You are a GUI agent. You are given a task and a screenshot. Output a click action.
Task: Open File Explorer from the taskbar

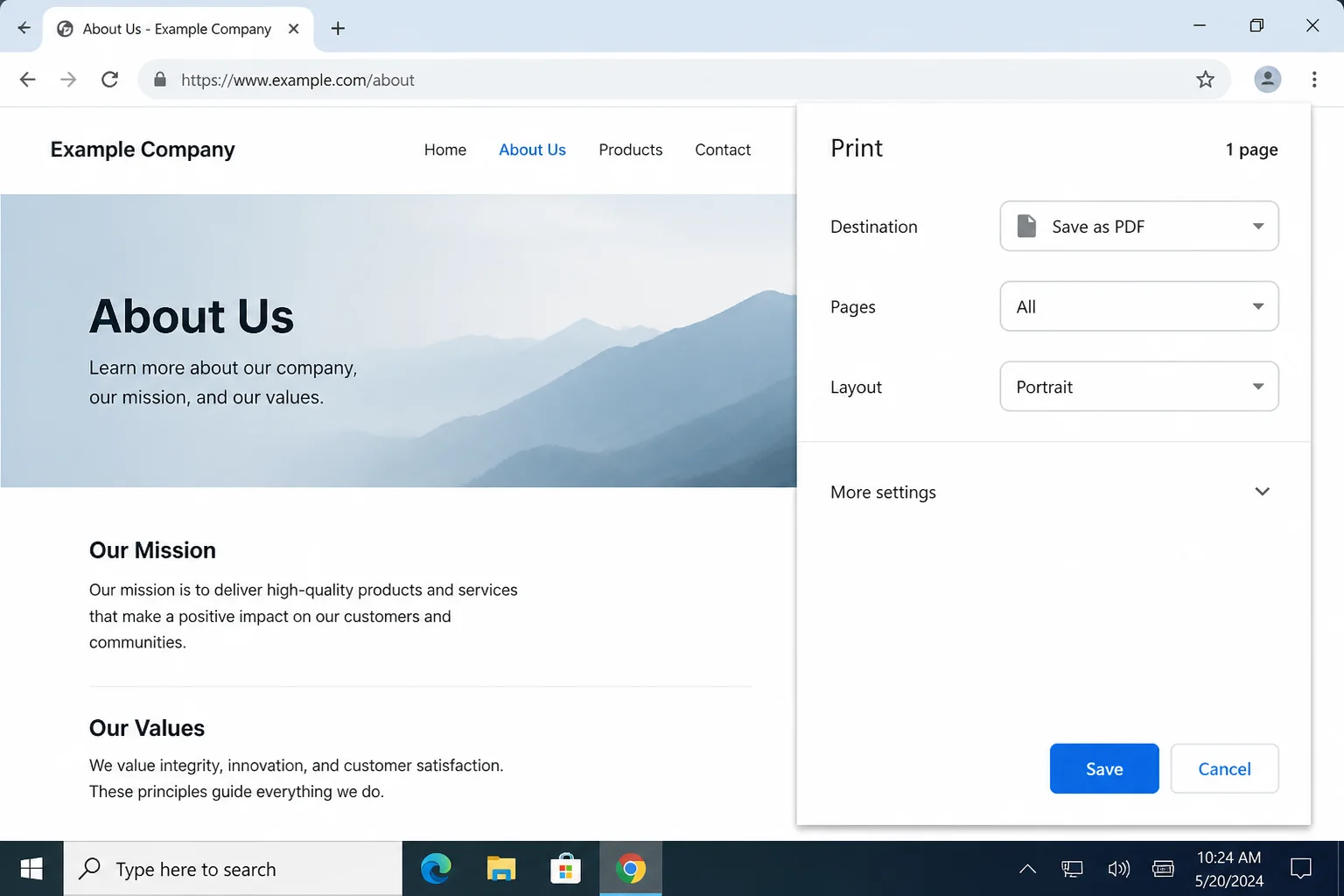coord(501,868)
